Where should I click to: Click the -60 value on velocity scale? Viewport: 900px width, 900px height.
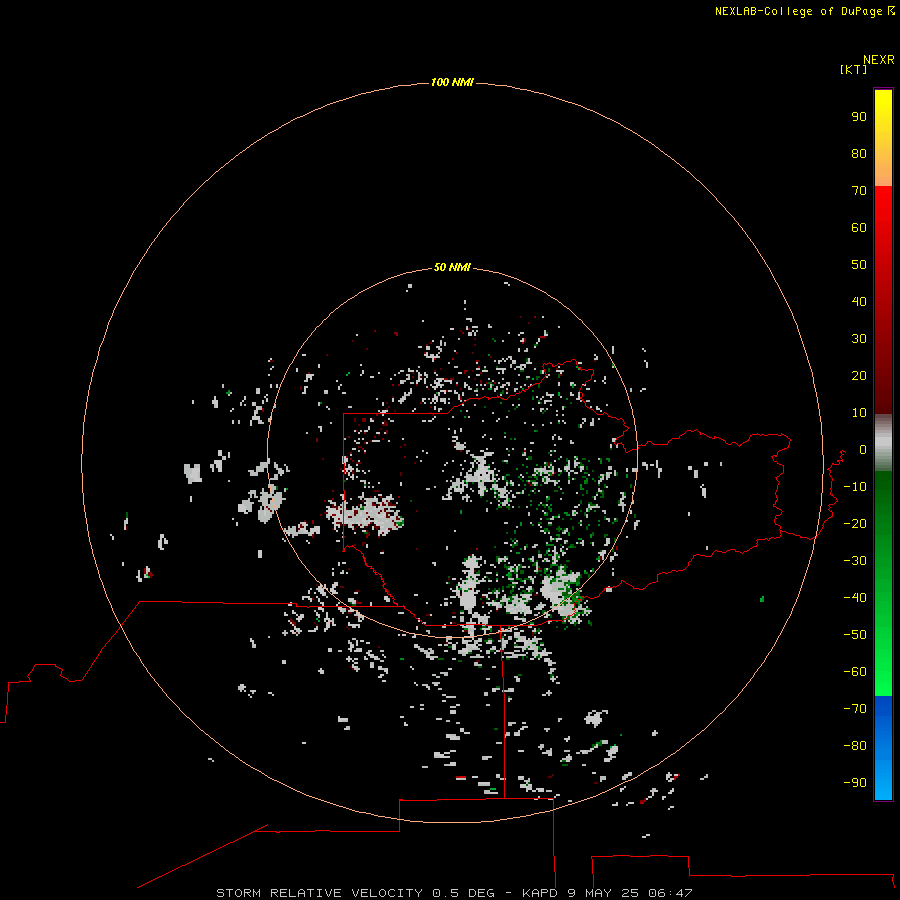coord(855,672)
